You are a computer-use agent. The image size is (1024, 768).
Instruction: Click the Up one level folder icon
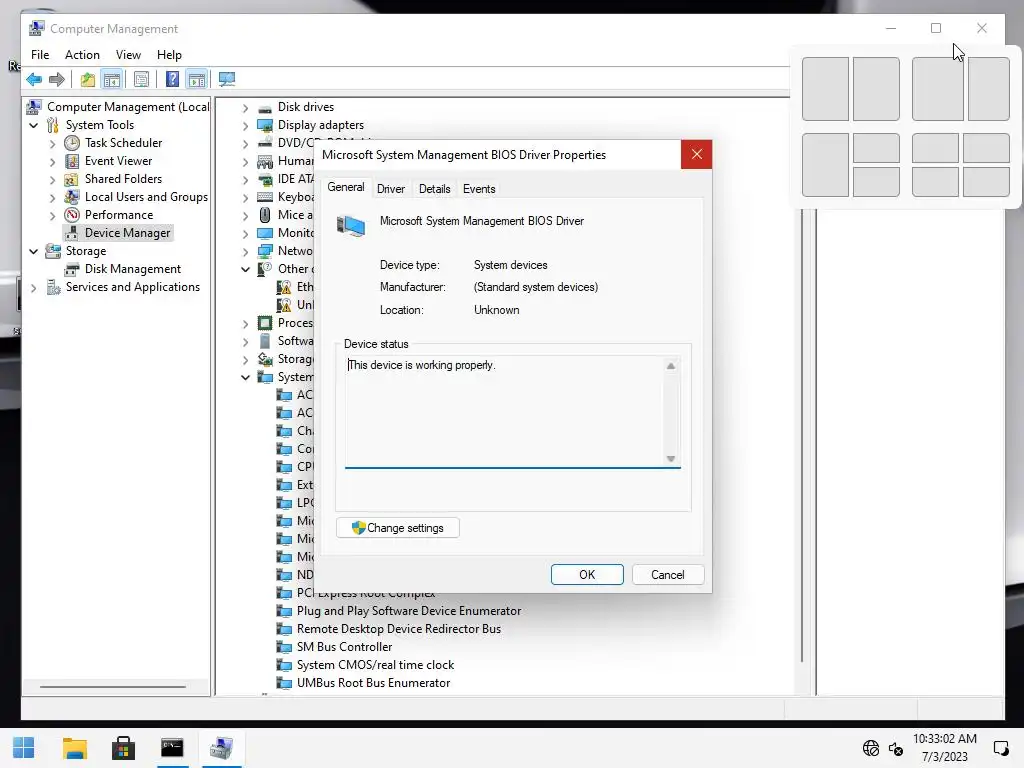coord(88,80)
